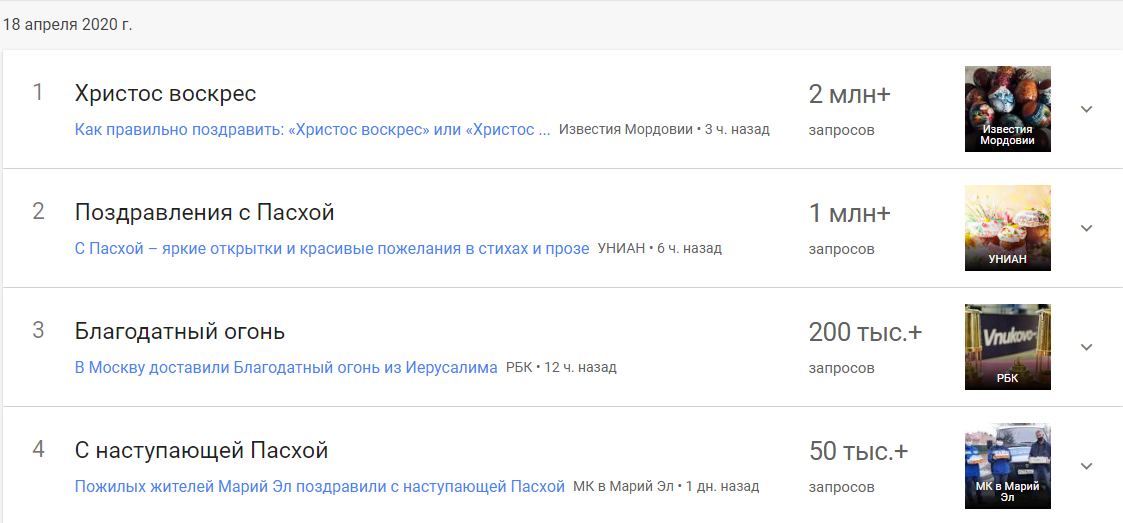The height and width of the screenshot is (523, 1123).
Task: Open the РБК Благодатный огонь article link
Action: [286, 368]
